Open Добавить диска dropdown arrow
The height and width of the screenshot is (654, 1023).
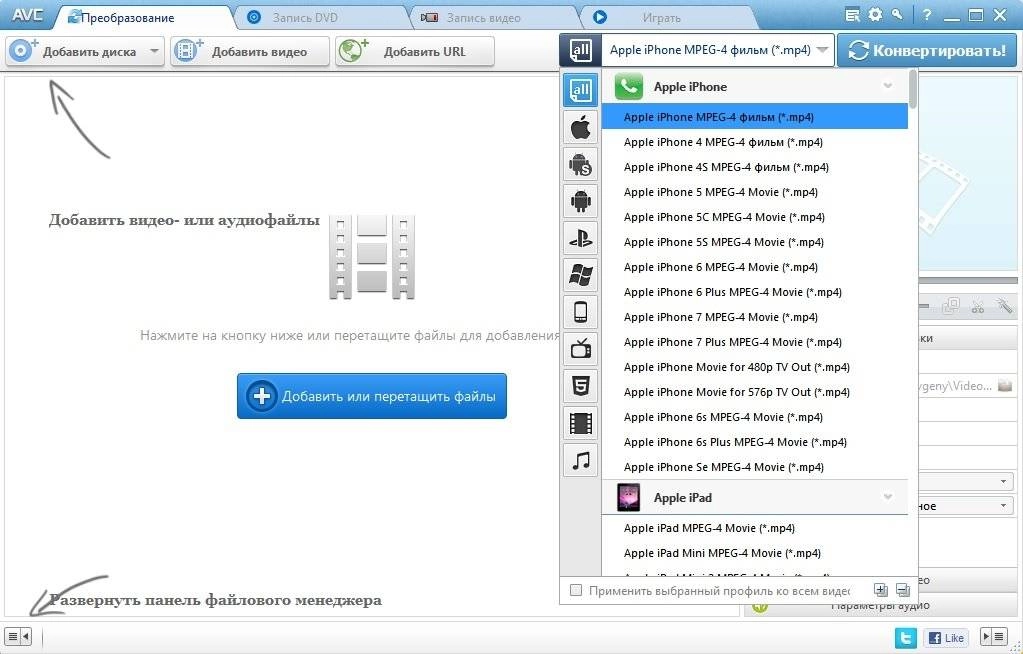pyautogui.click(x=155, y=51)
